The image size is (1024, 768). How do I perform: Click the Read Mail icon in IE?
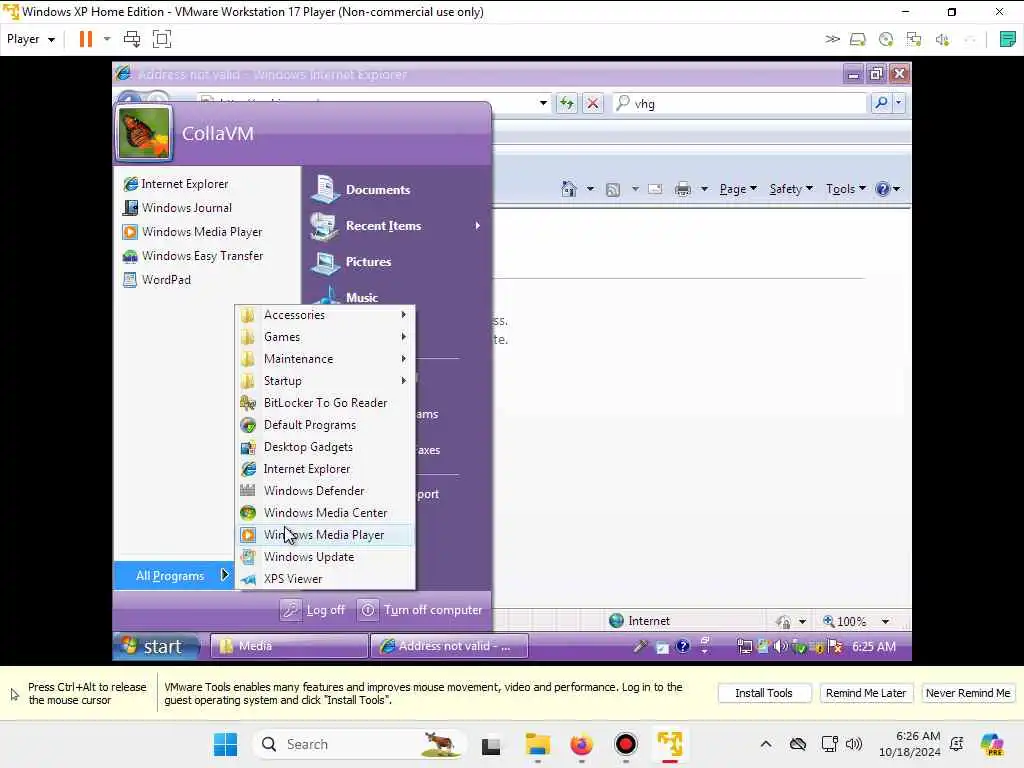pyautogui.click(x=655, y=189)
